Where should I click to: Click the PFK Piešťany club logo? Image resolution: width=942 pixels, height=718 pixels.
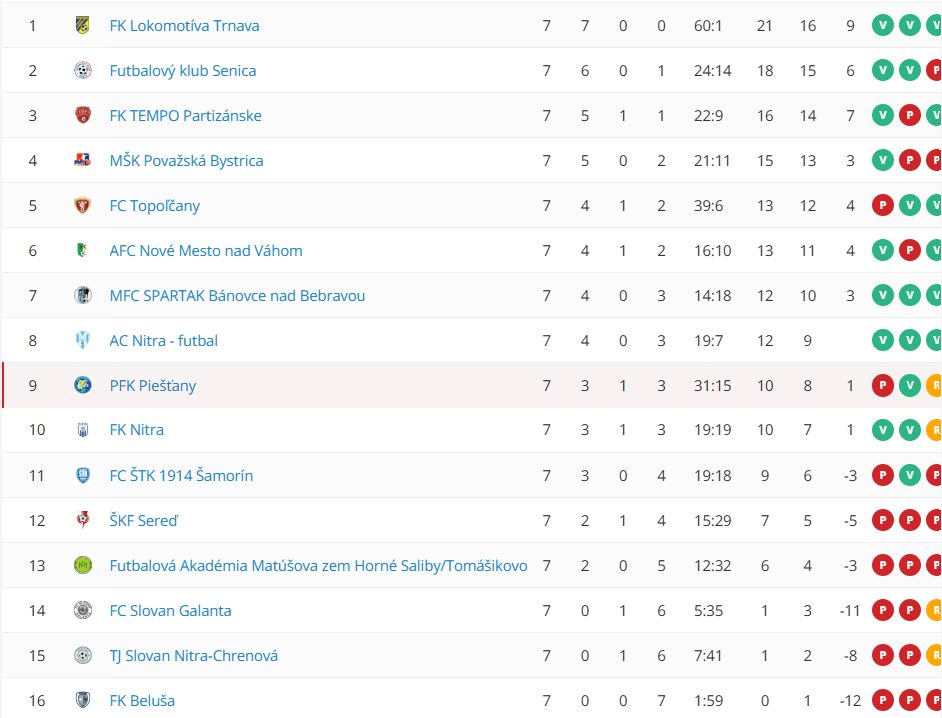click(83, 385)
